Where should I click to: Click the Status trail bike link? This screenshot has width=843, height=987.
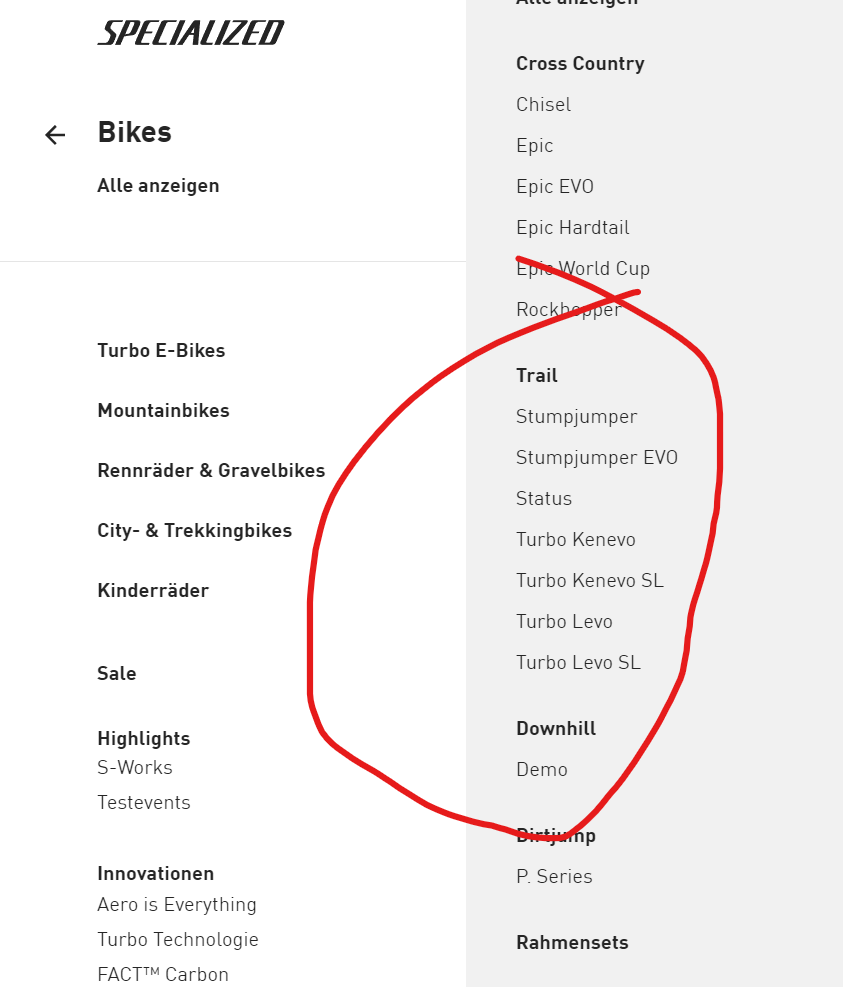click(544, 499)
